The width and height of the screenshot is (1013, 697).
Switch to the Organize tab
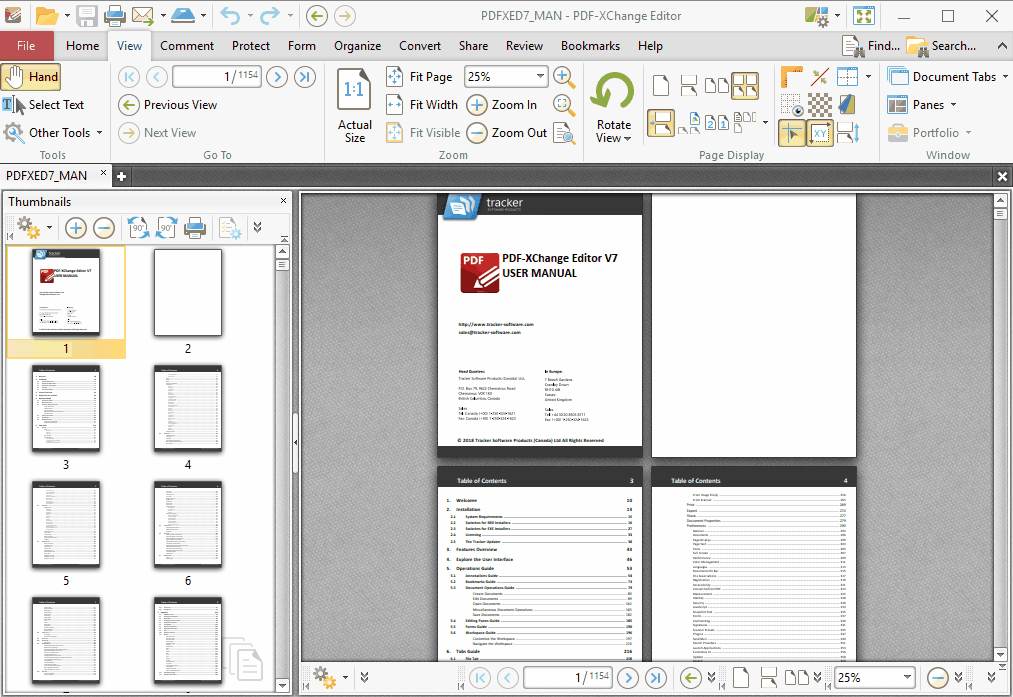(x=357, y=46)
